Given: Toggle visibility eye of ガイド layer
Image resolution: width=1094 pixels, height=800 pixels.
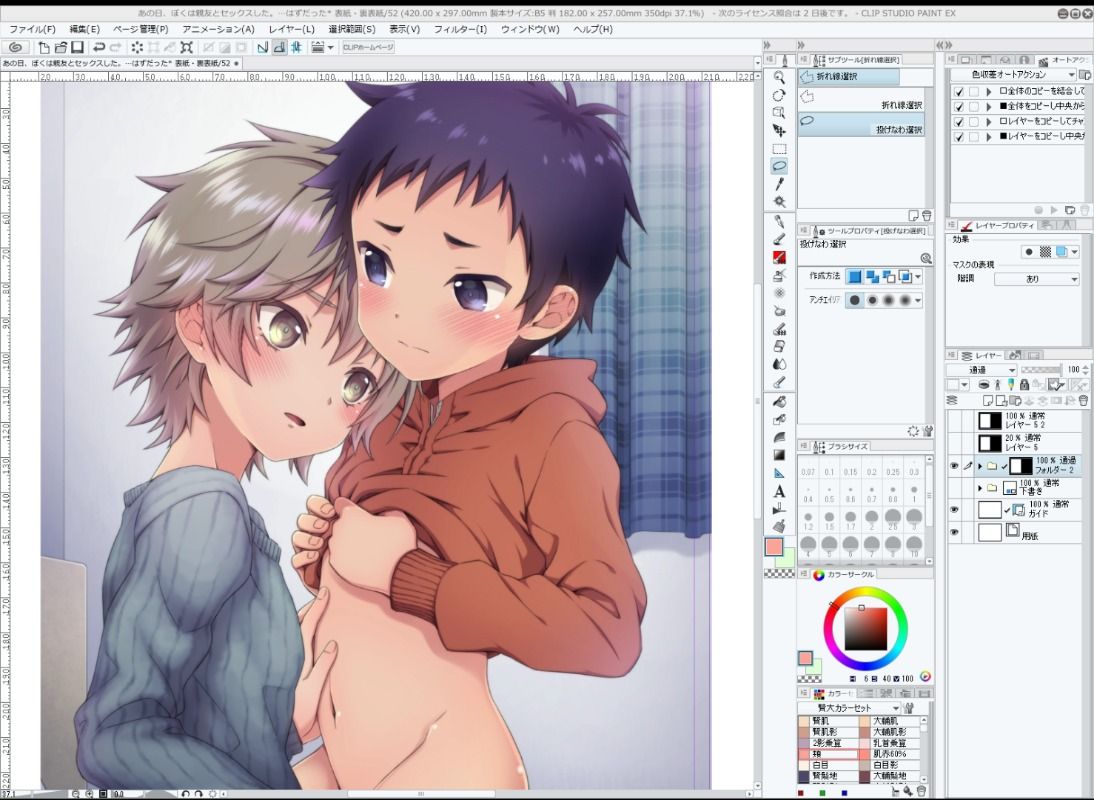Looking at the screenshot, I should (954, 510).
